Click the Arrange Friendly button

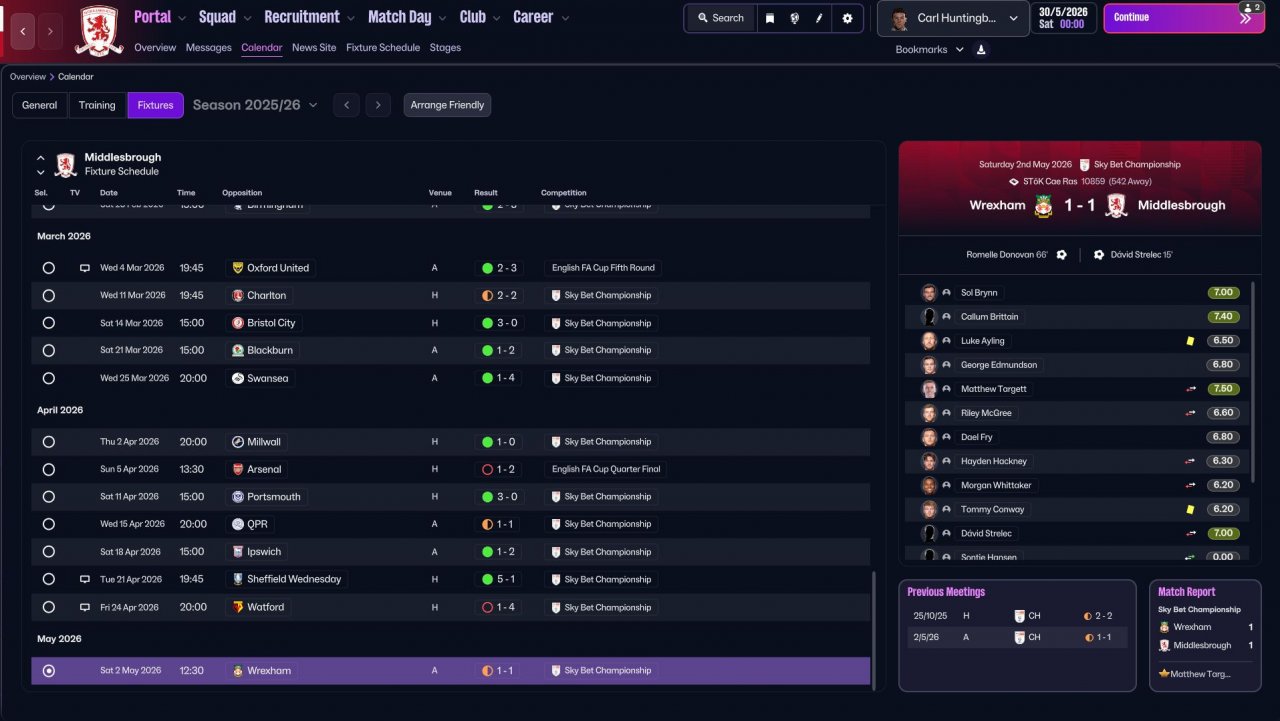pos(447,105)
